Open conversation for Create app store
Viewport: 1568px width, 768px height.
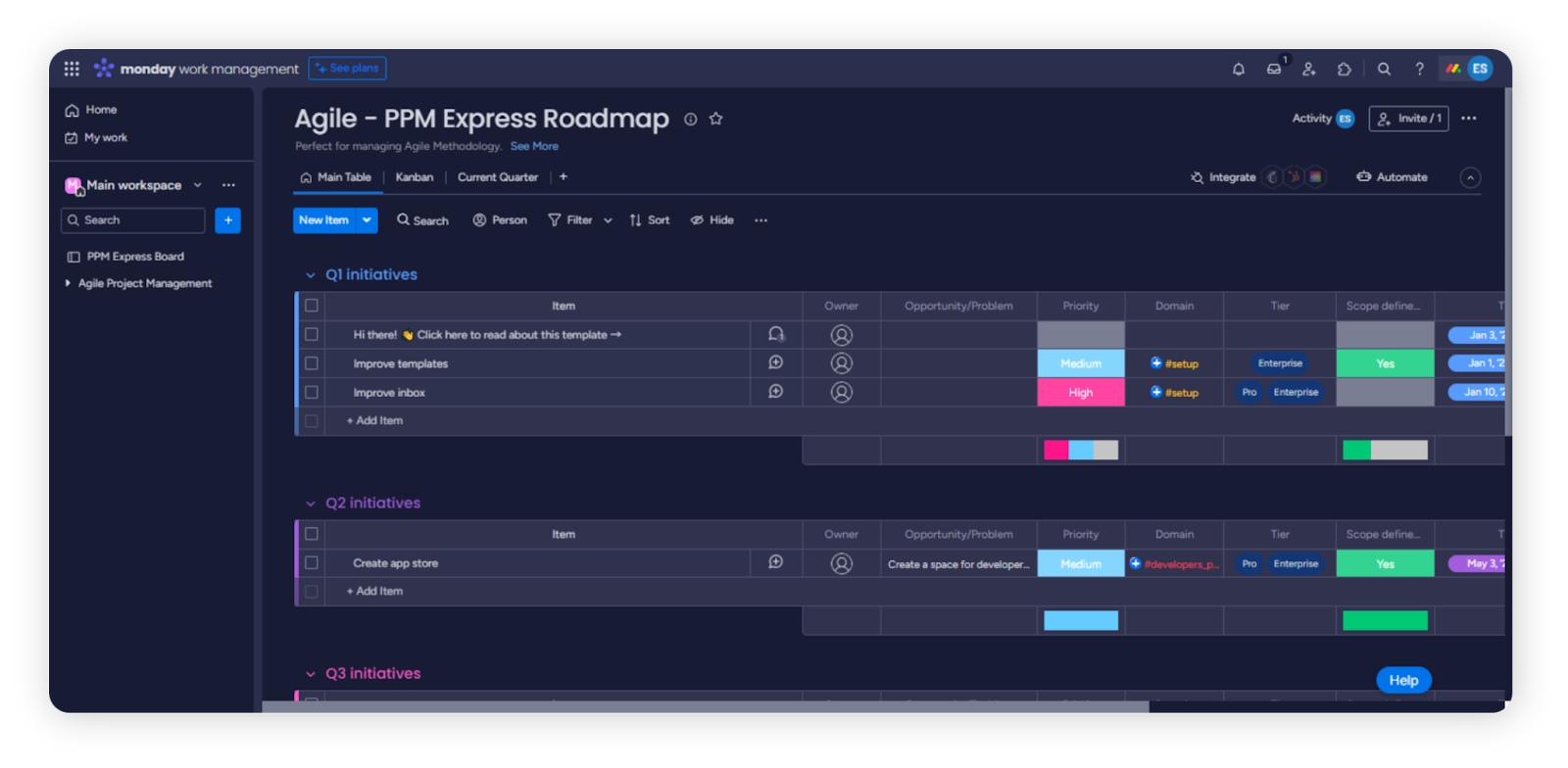776,562
